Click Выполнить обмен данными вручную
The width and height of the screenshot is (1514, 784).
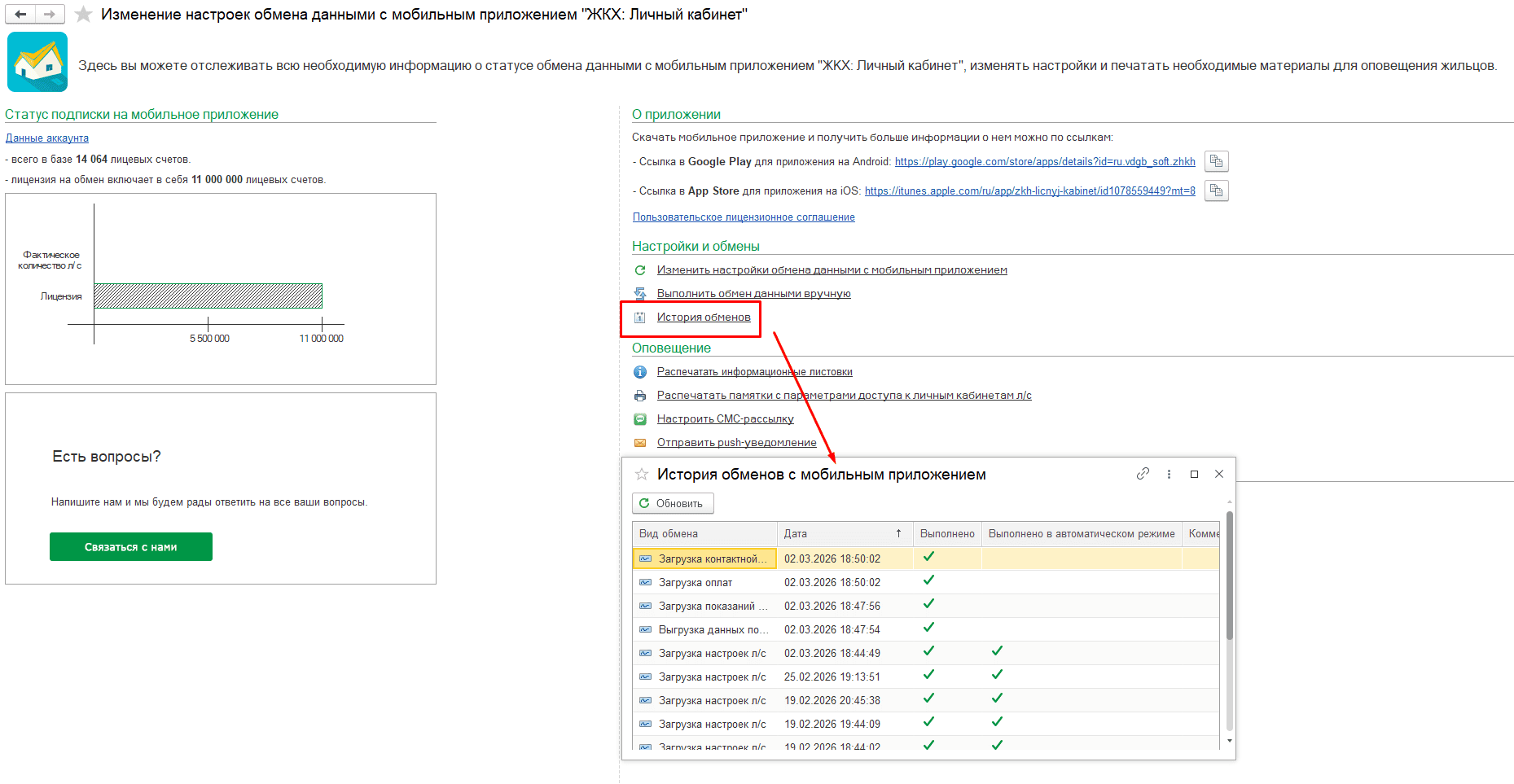[753, 294]
